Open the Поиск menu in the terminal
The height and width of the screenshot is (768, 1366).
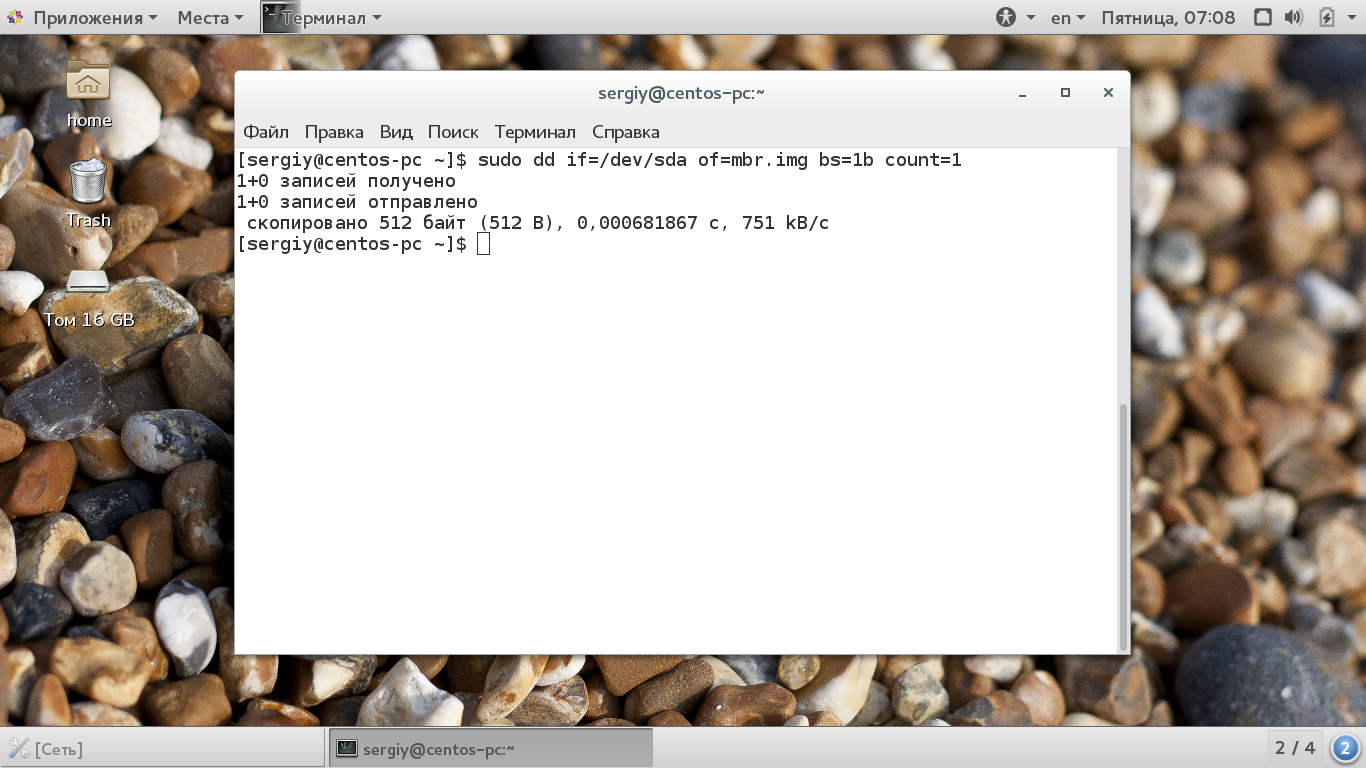(x=452, y=131)
